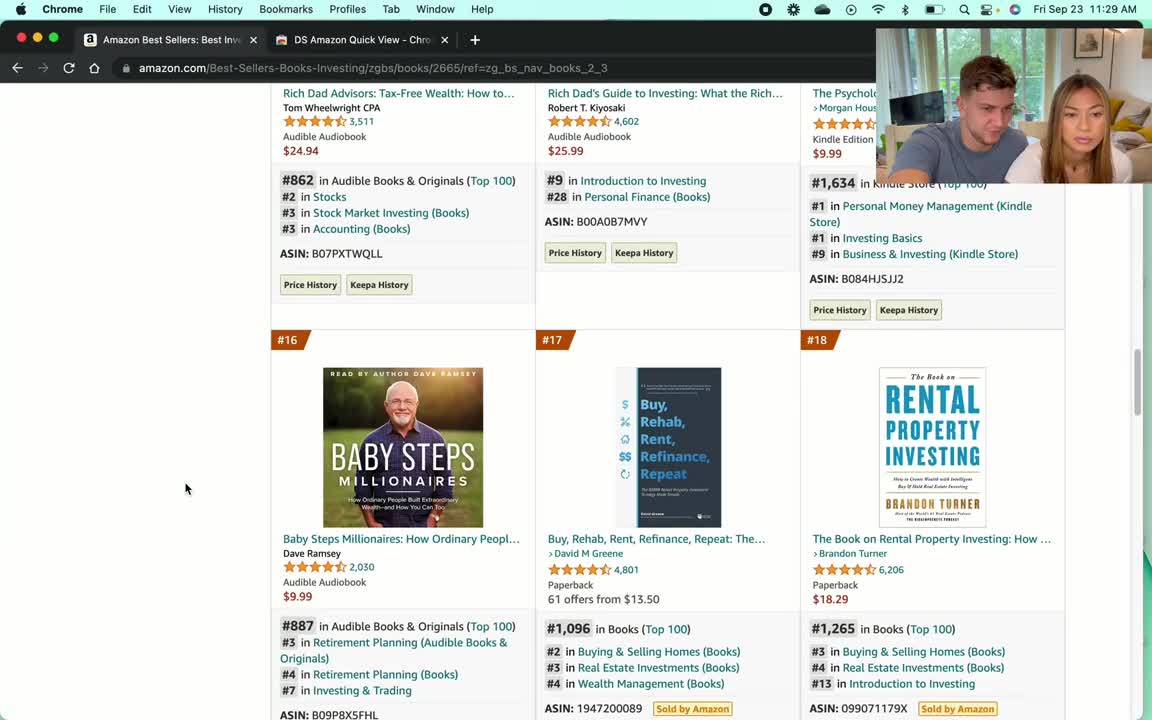1152x720 pixels.
Task: Click the $18.29 price of Rental Property Investing
Action: pyautogui.click(x=830, y=600)
